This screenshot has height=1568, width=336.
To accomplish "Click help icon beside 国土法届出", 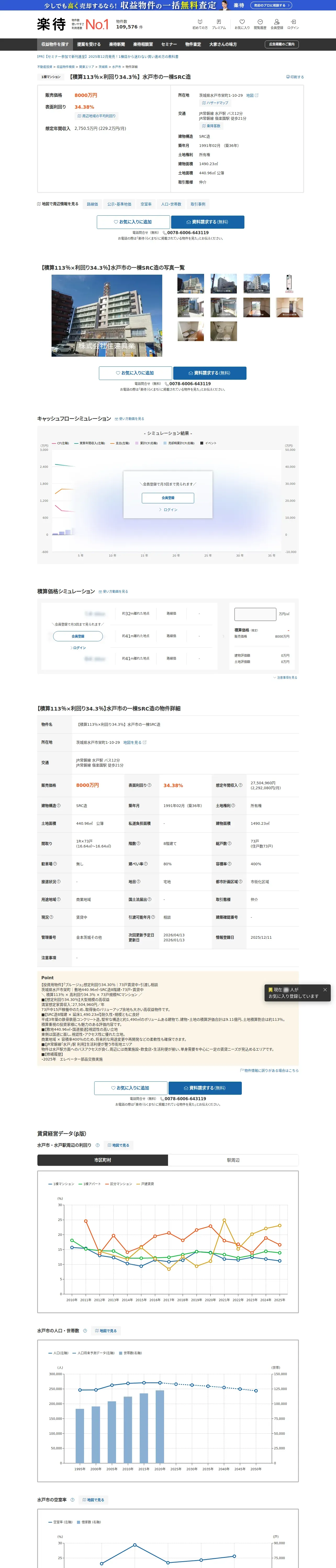I will click(x=149, y=900).
